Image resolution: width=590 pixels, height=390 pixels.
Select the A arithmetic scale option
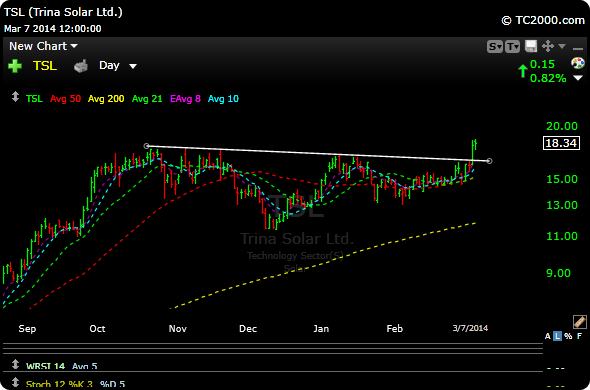tap(547, 336)
